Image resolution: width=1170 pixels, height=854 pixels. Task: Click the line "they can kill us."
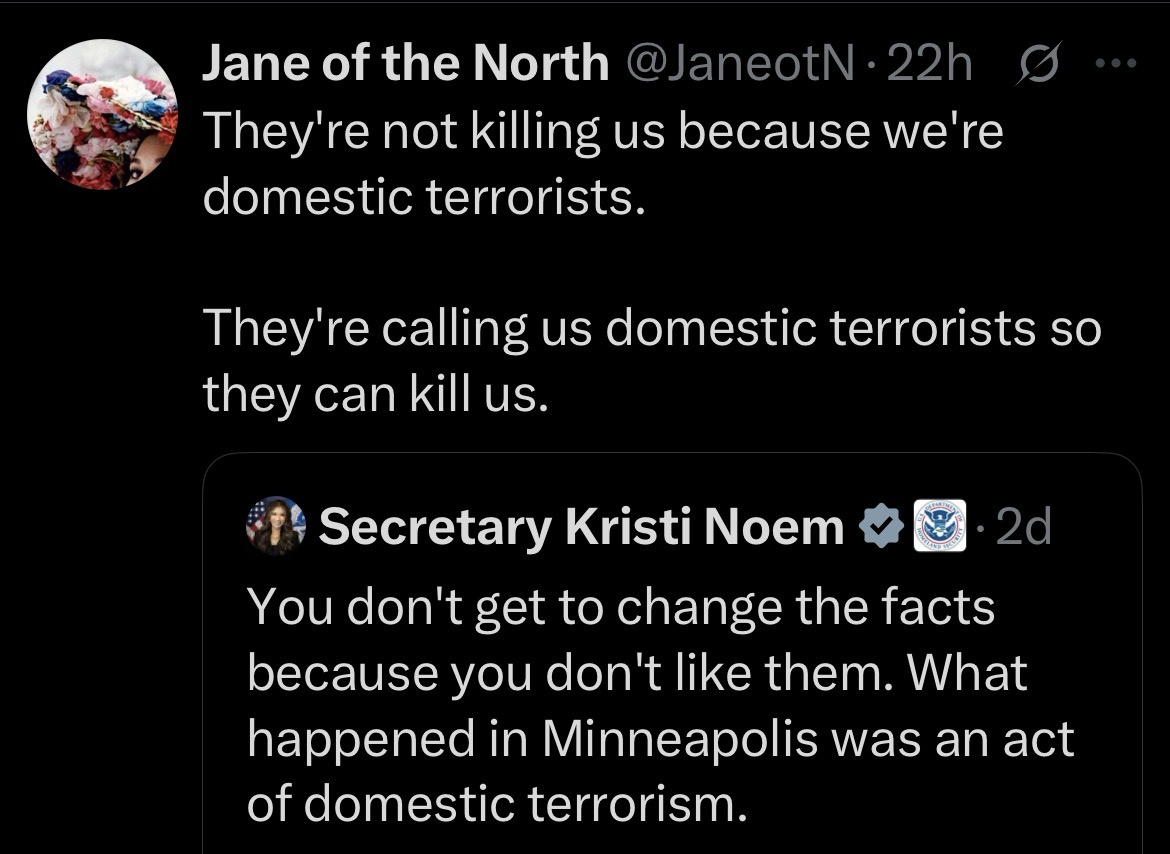pos(376,396)
